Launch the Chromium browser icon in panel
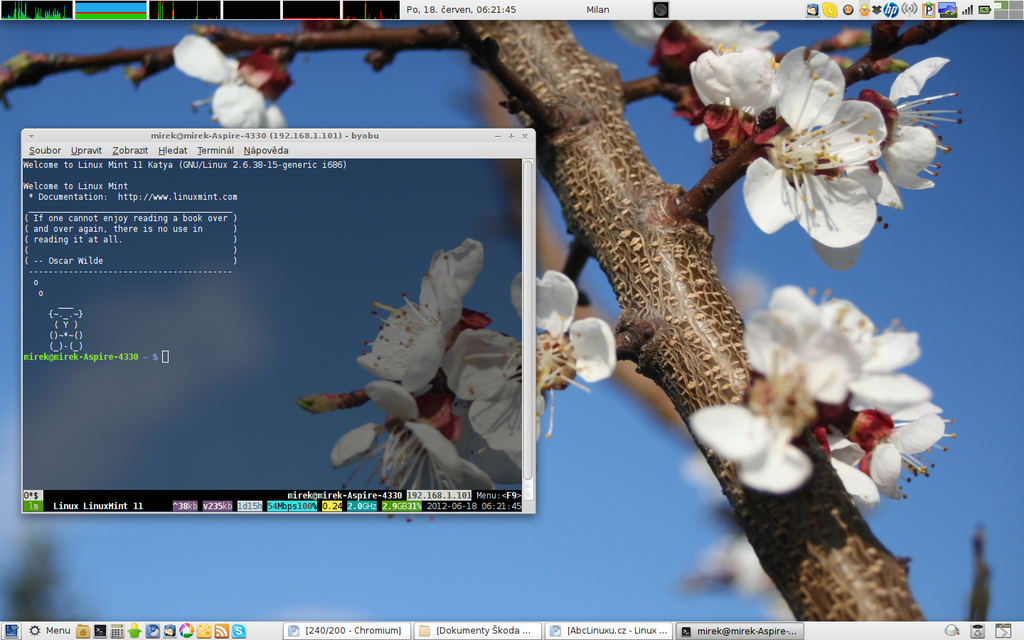1024x640 pixels. pos(152,631)
